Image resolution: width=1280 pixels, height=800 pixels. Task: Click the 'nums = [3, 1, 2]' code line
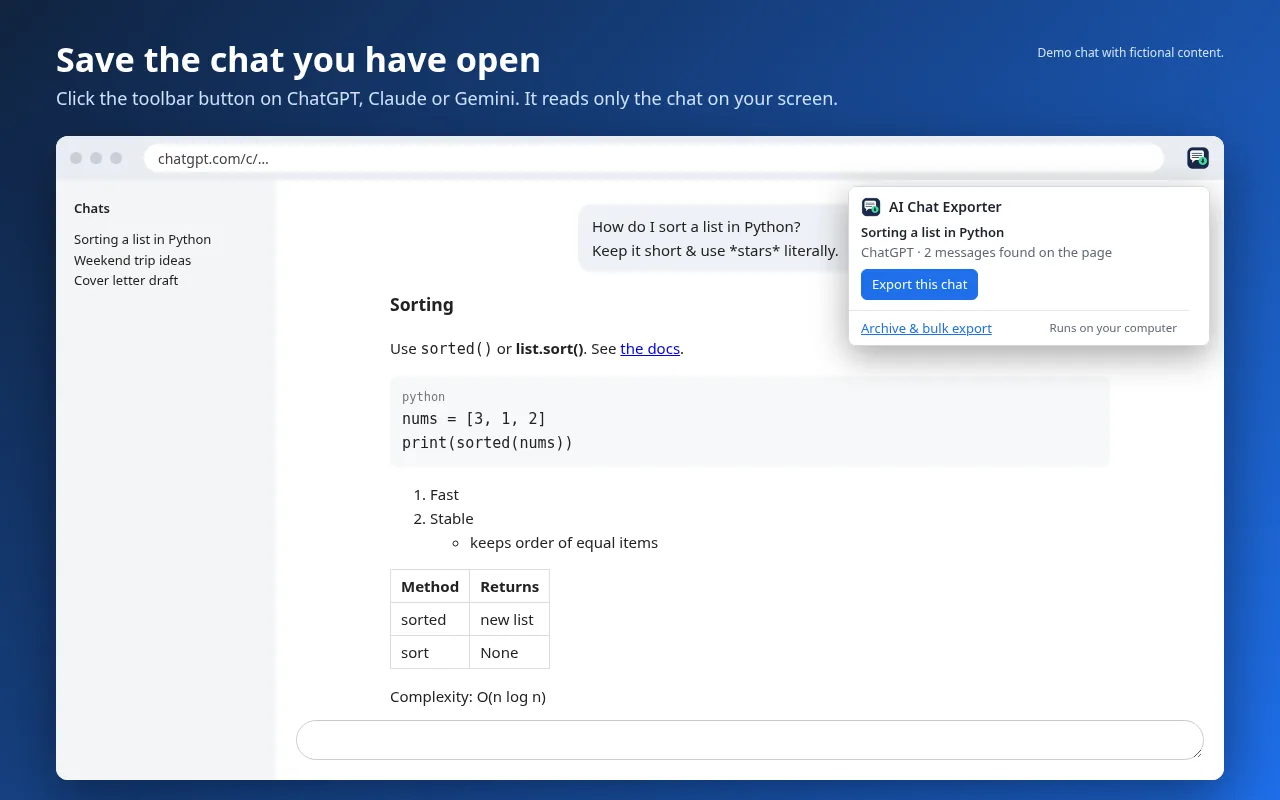474,419
